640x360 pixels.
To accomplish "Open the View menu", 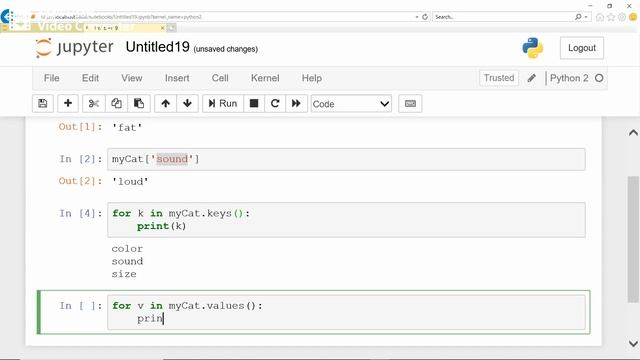I will click(x=131, y=78).
